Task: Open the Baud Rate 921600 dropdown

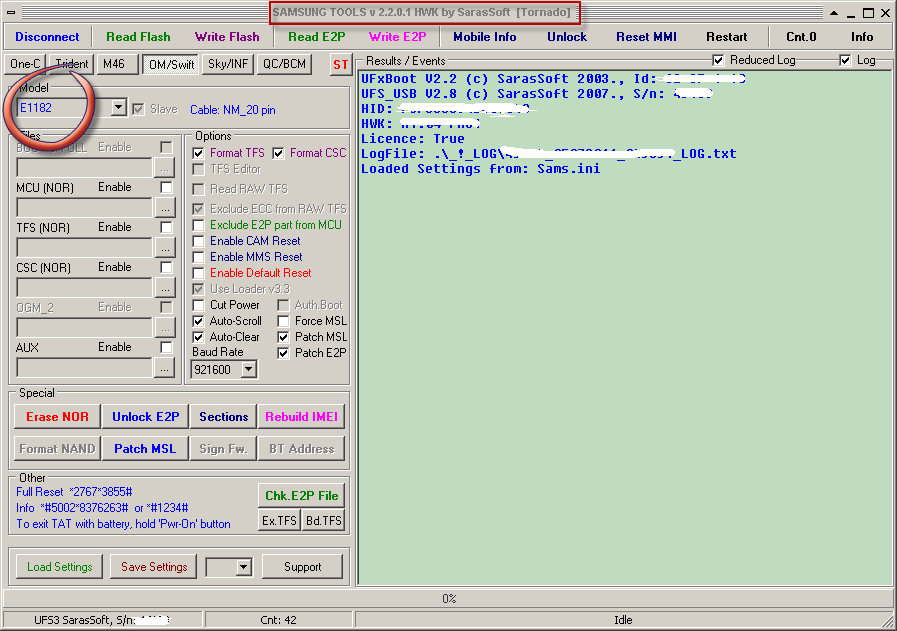Action: click(248, 370)
